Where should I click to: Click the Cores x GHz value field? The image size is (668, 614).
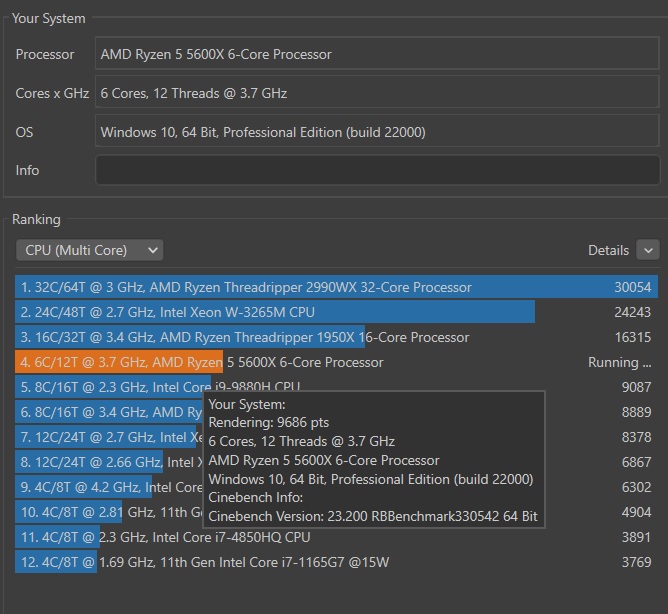(x=377, y=92)
